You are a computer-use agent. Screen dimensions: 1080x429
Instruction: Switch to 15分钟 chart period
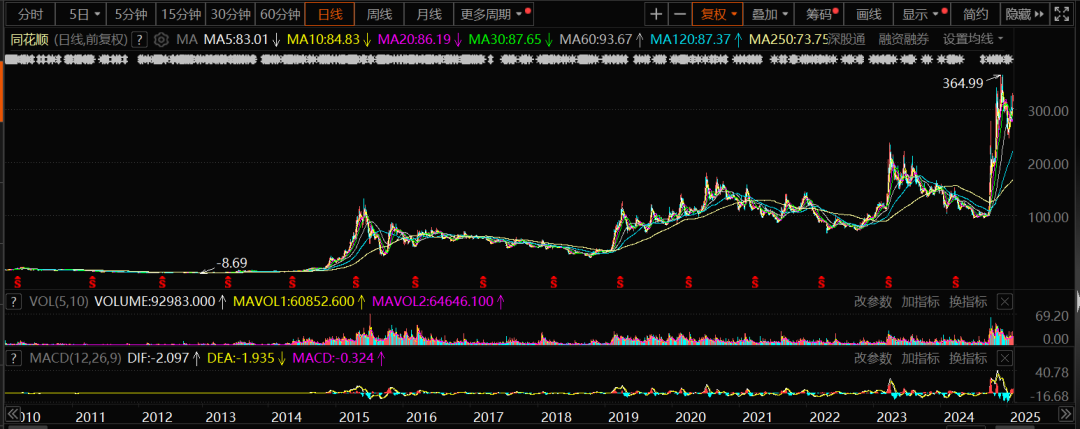click(x=181, y=14)
